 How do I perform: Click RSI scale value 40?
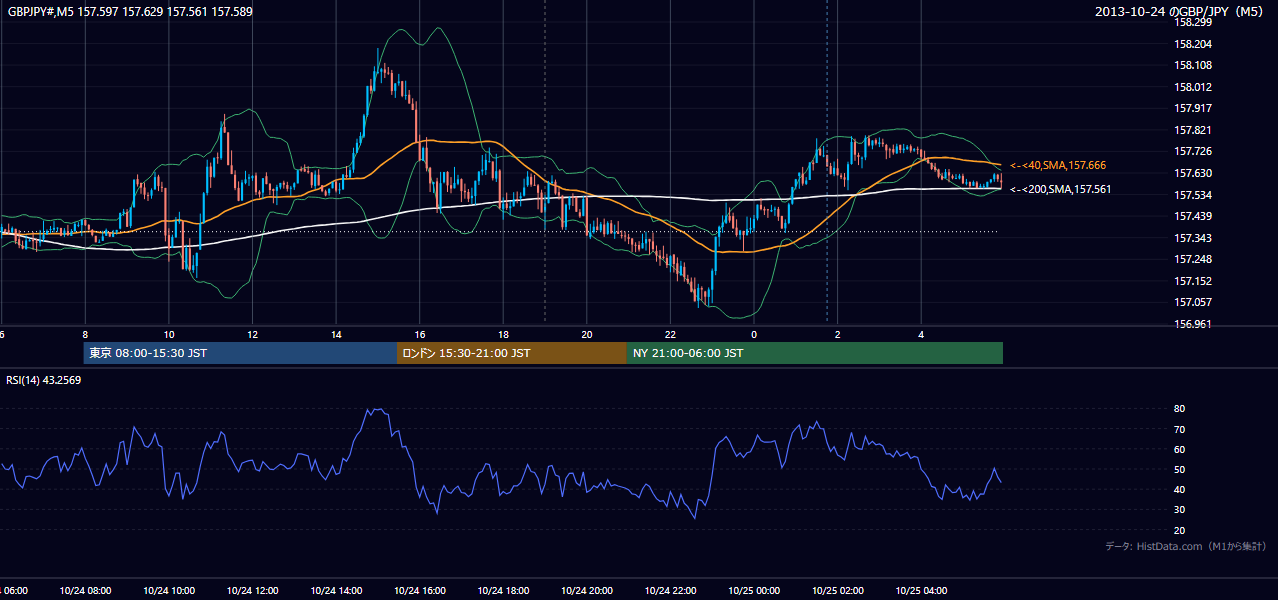pyautogui.click(x=1179, y=489)
